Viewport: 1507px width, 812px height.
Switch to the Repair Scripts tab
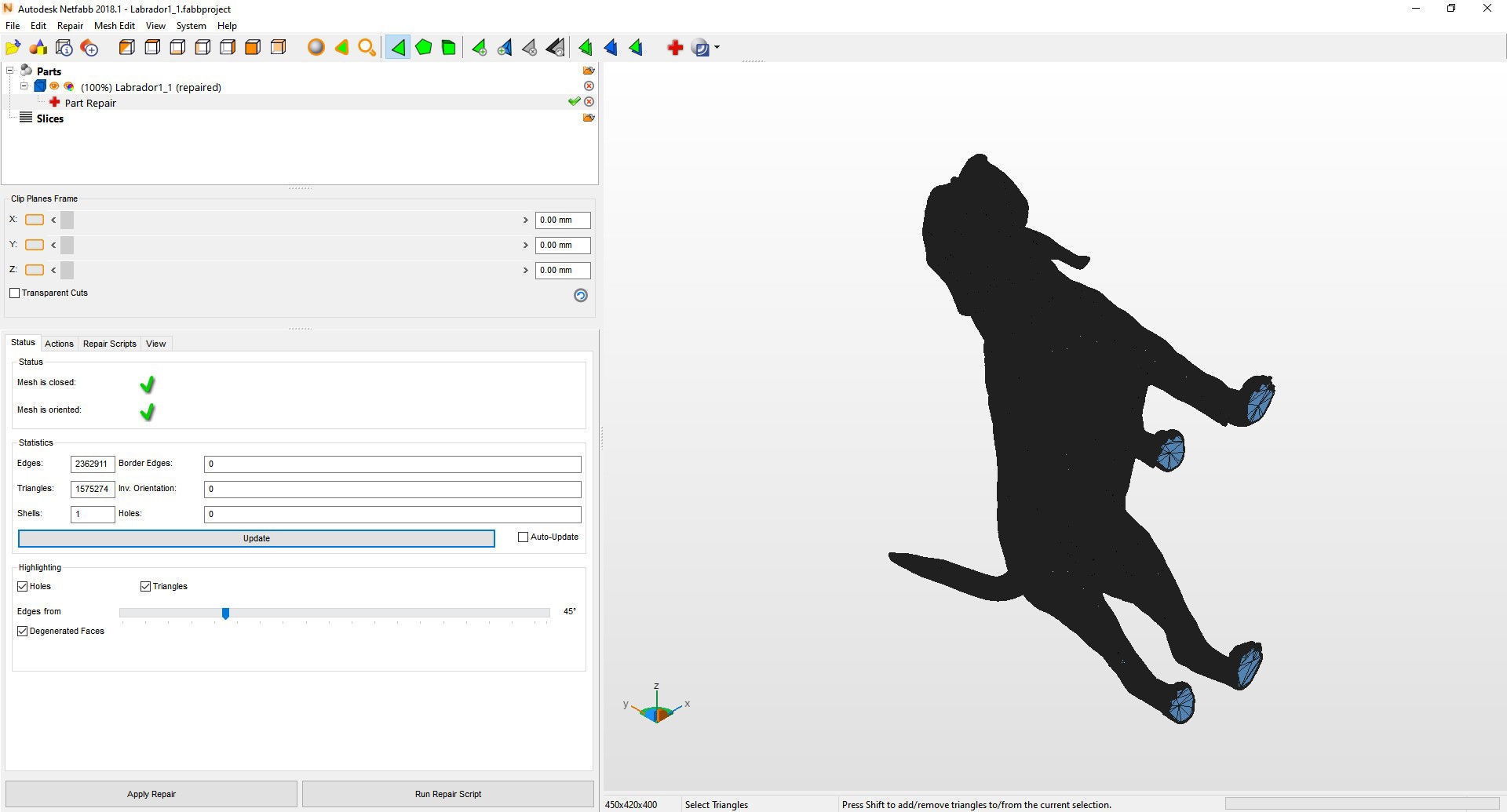coord(110,344)
